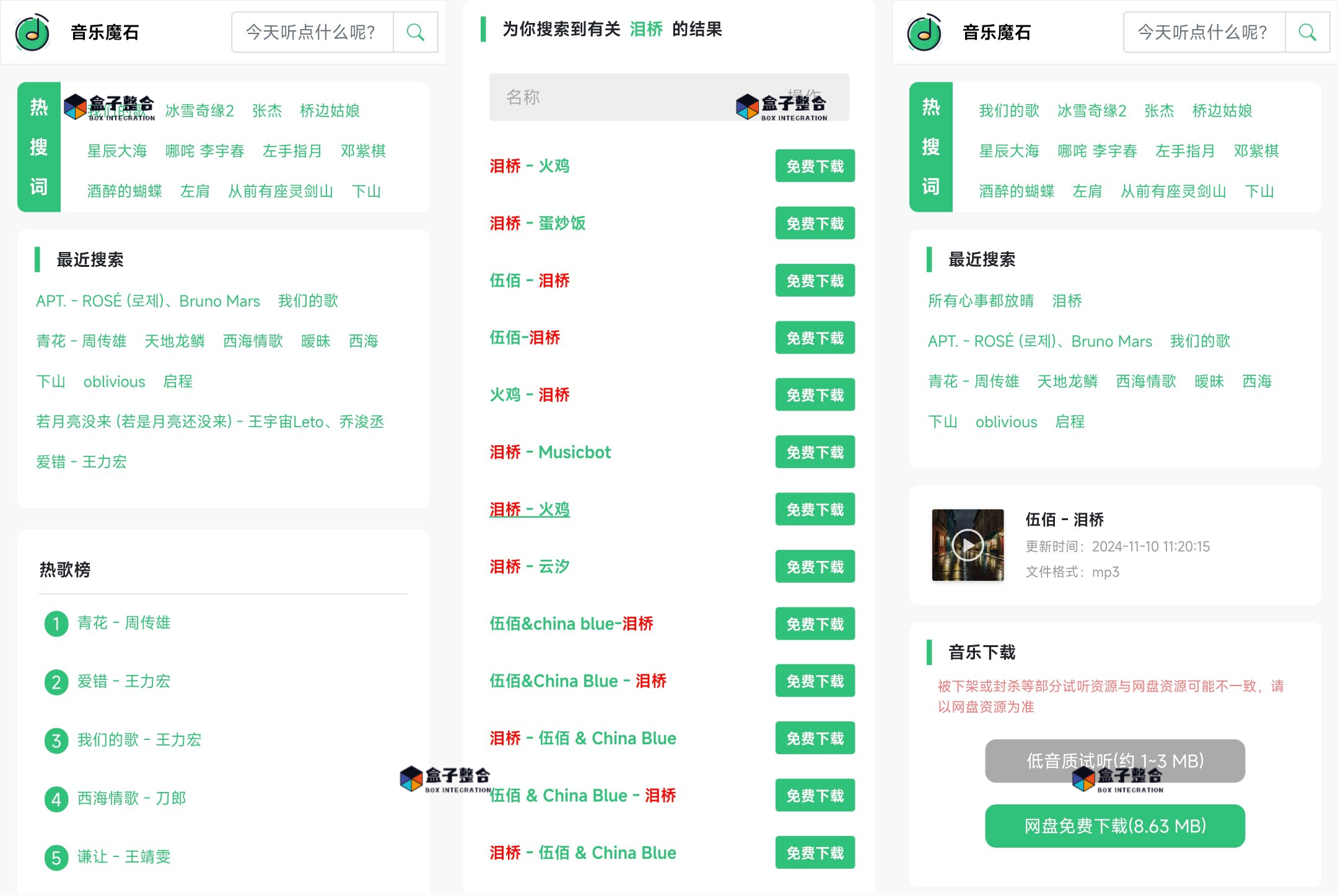The width and height of the screenshot is (1338, 896).
Task: Select hot keyword 冰雪奇缘2 in left panel
Action: (x=199, y=111)
